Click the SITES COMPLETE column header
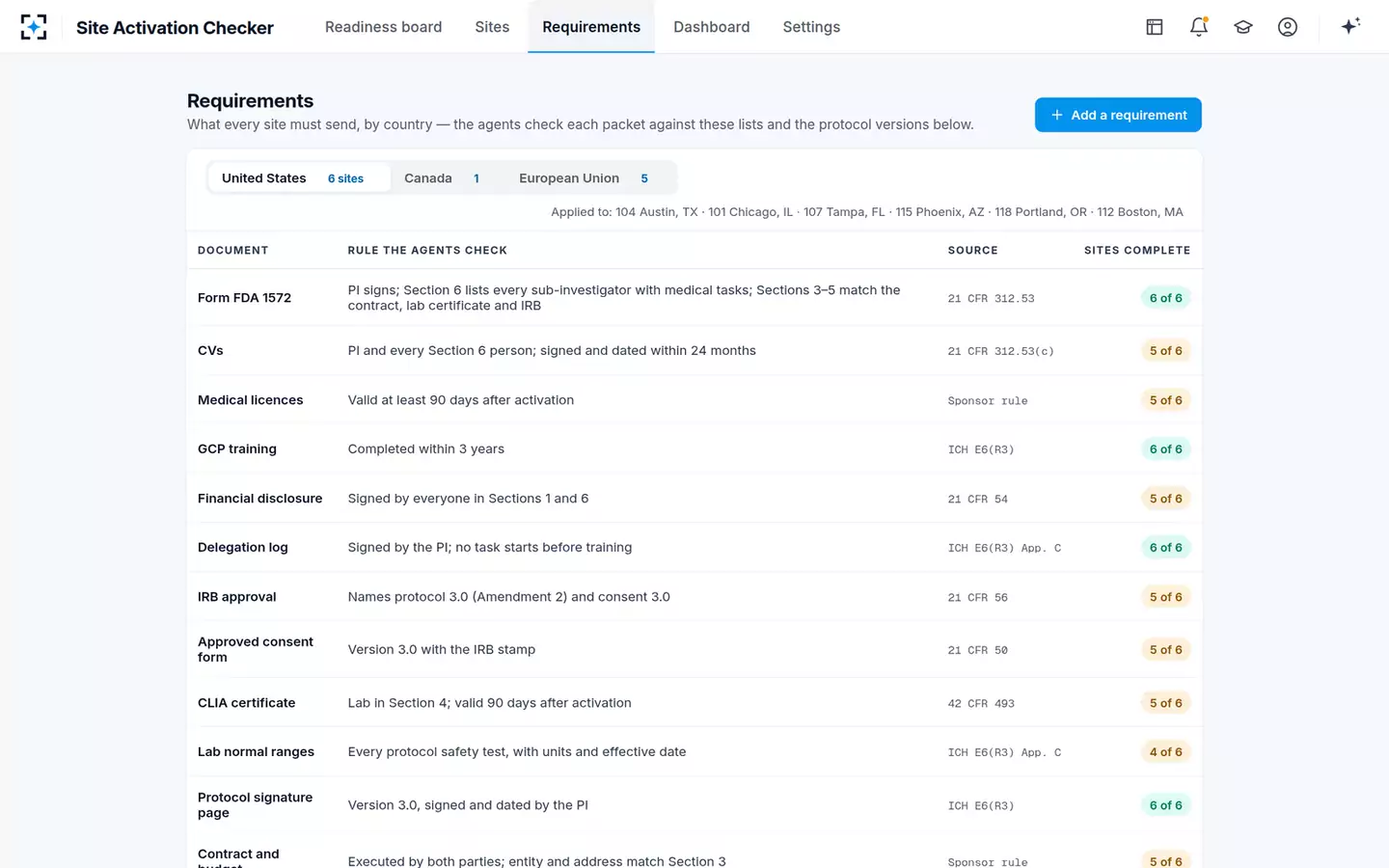The image size is (1389, 868). pyautogui.click(x=1137, y=251)
